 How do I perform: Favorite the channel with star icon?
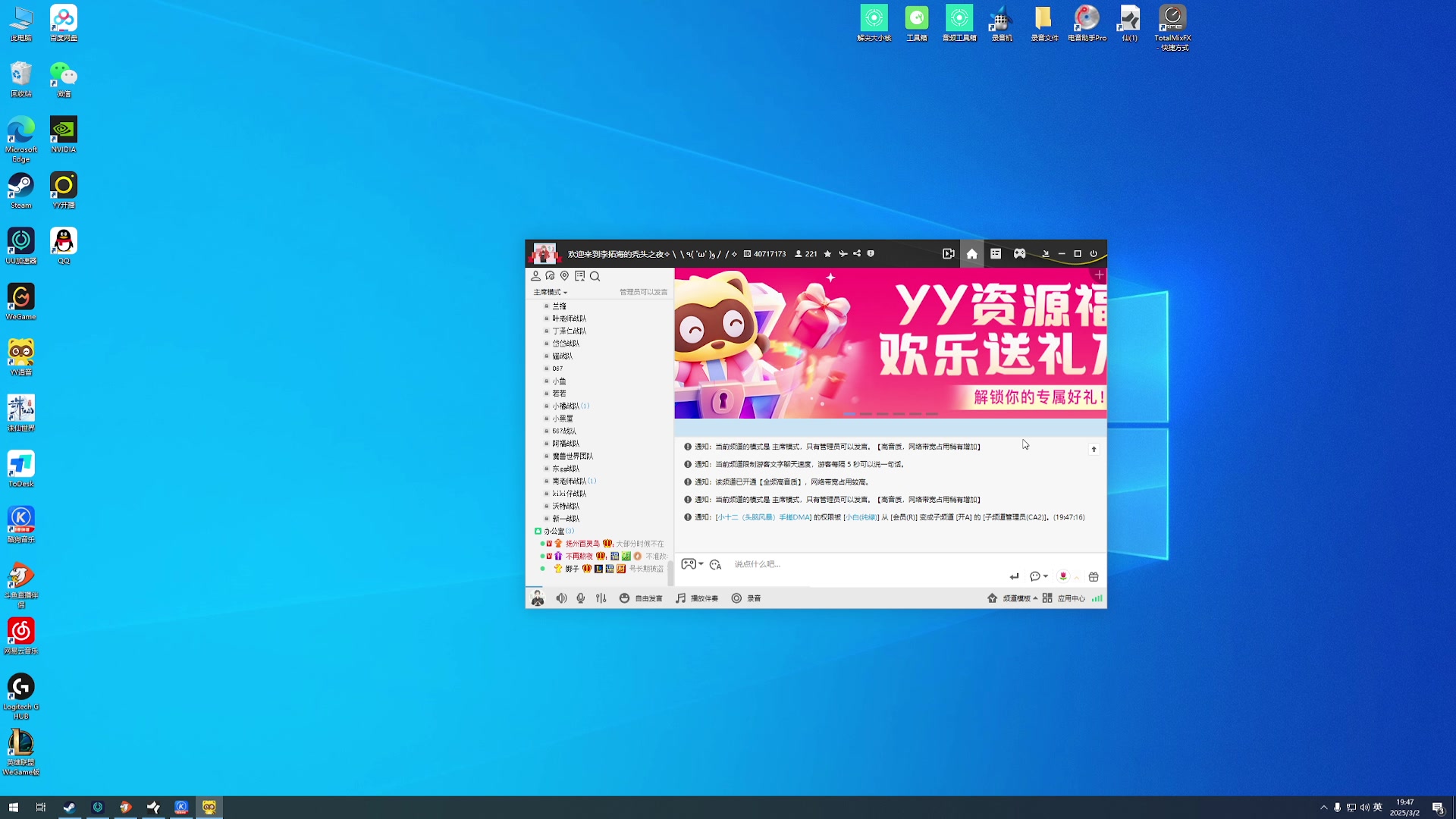[x=827, y=254]
